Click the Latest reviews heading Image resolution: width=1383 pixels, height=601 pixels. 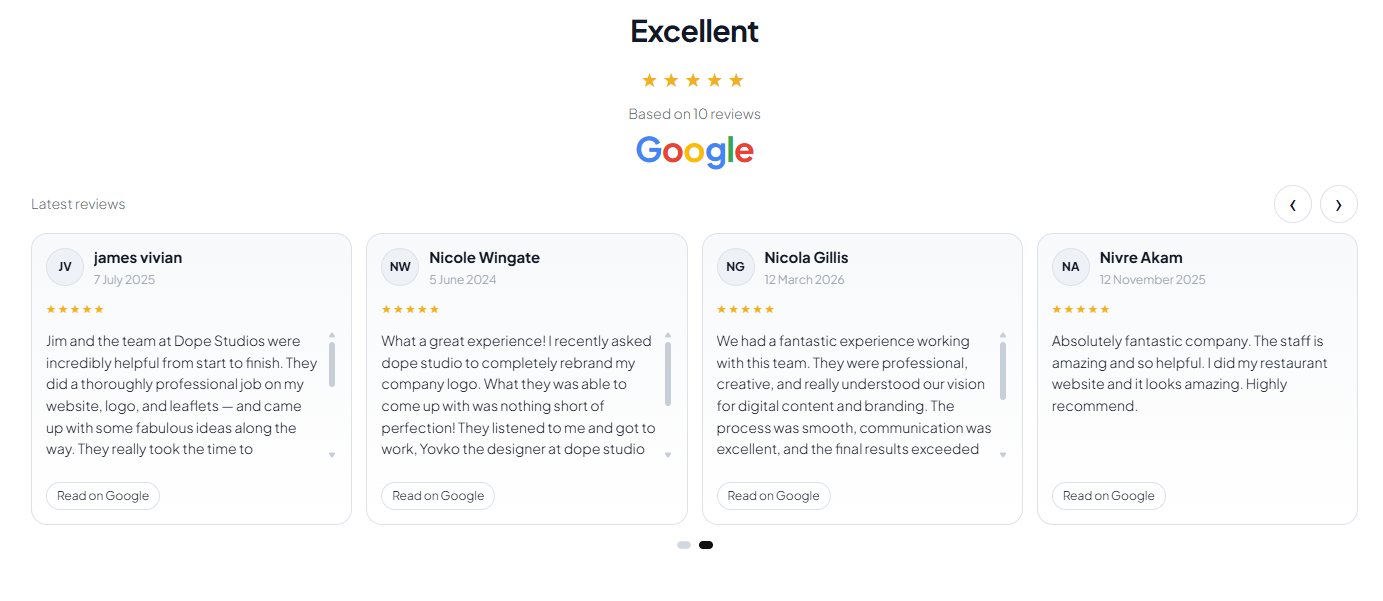[78, 203]
